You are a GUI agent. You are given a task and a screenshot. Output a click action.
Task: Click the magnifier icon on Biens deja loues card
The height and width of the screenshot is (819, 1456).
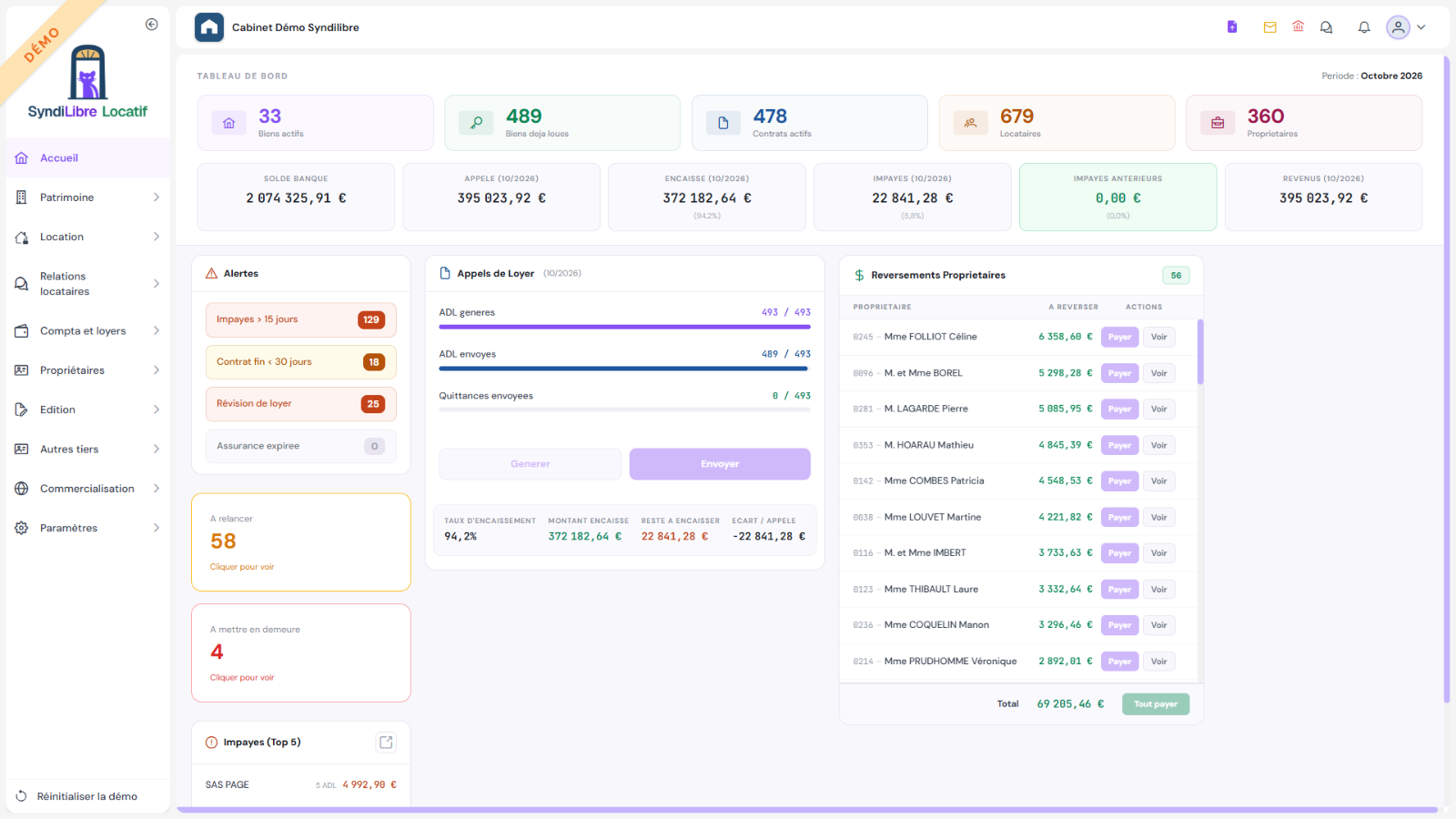(476, 123)
